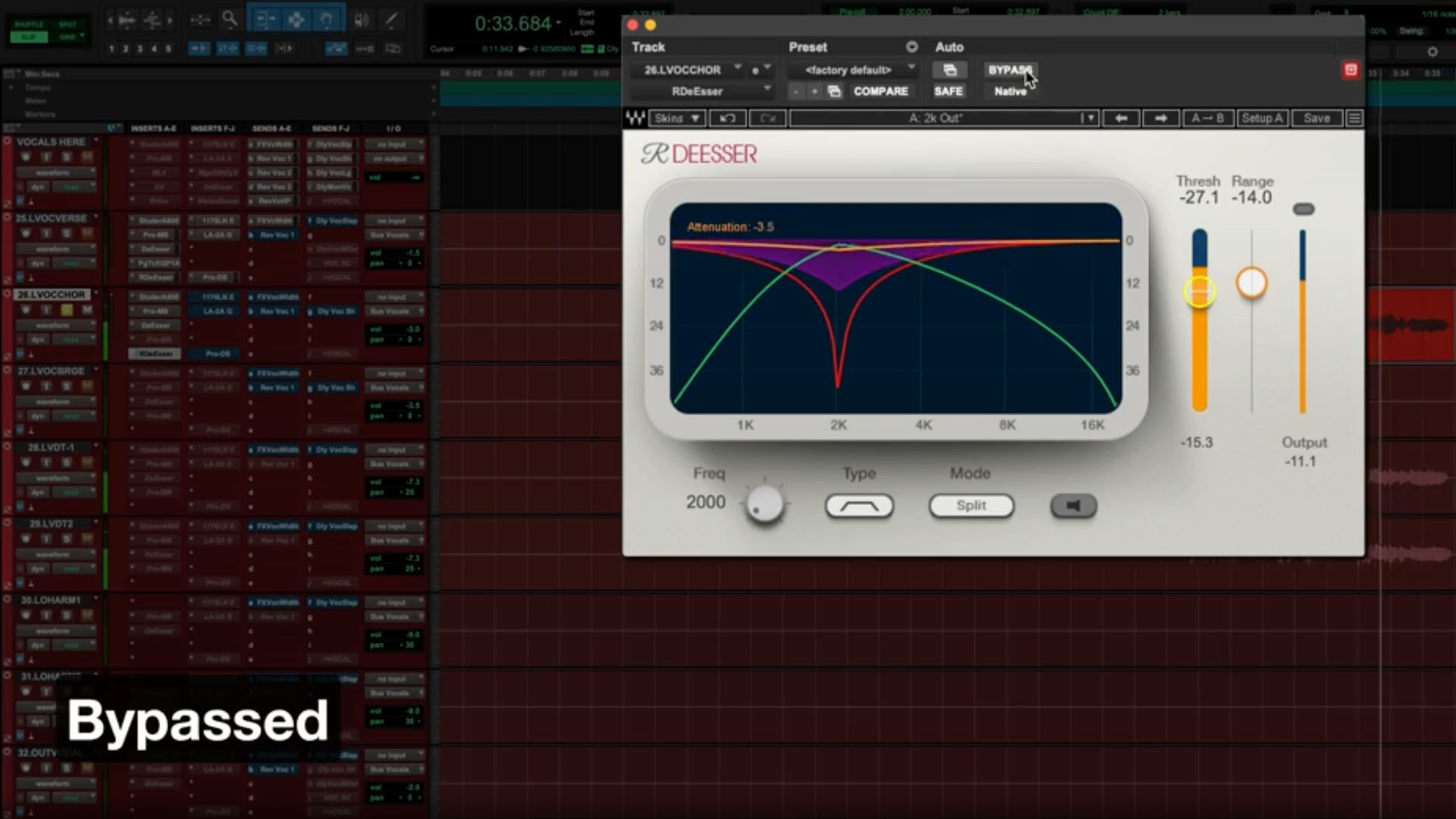1456x819 pixels.
Task: Open waveform view selector on VOCALS HERE track
Action: coord(56,172)
